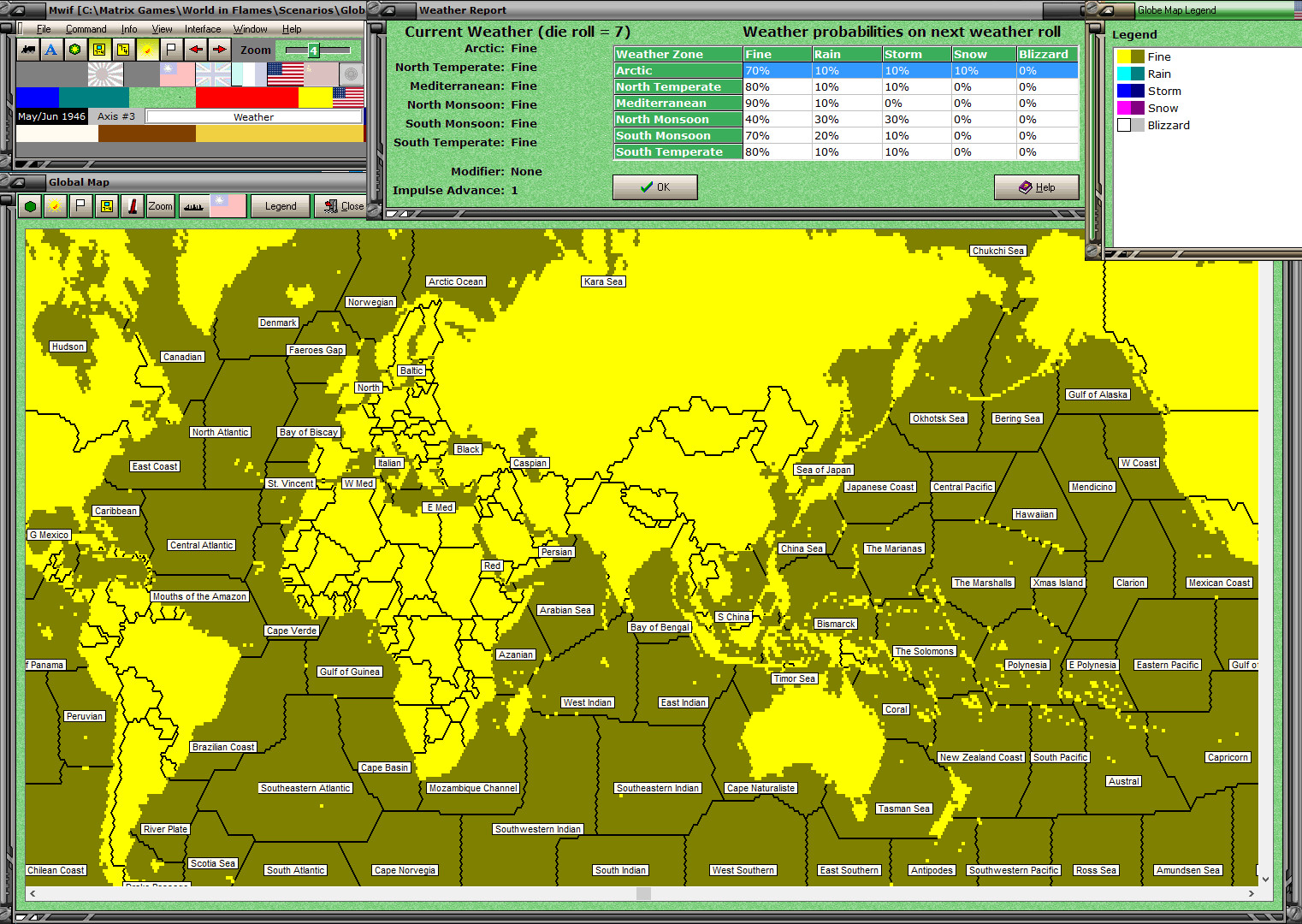Viewport: 1302px width, 924px height.
Task: Click the Chinese flag in Global Map toolbar
Action: (228, 206)
